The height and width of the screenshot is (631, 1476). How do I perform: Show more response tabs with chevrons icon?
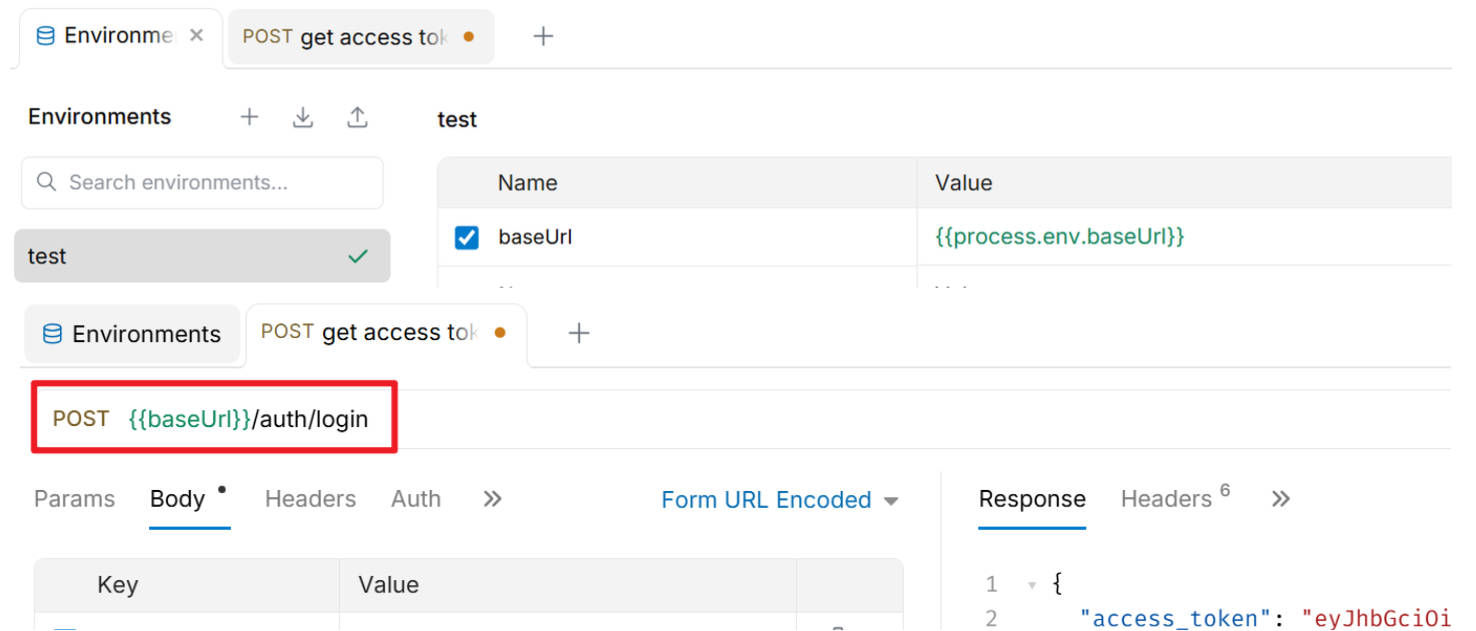pos(1281,499)
